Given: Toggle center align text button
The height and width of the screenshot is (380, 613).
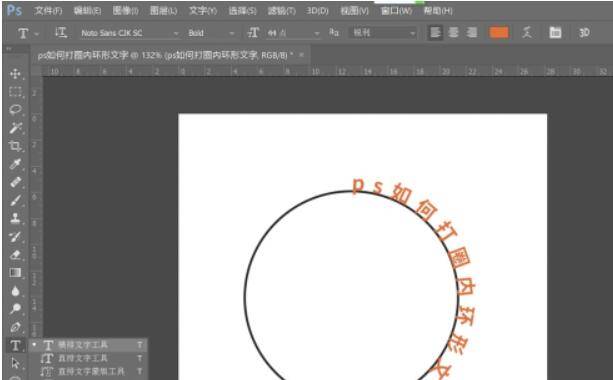Looking at the screenshot, I should click(x=453, y=32).
